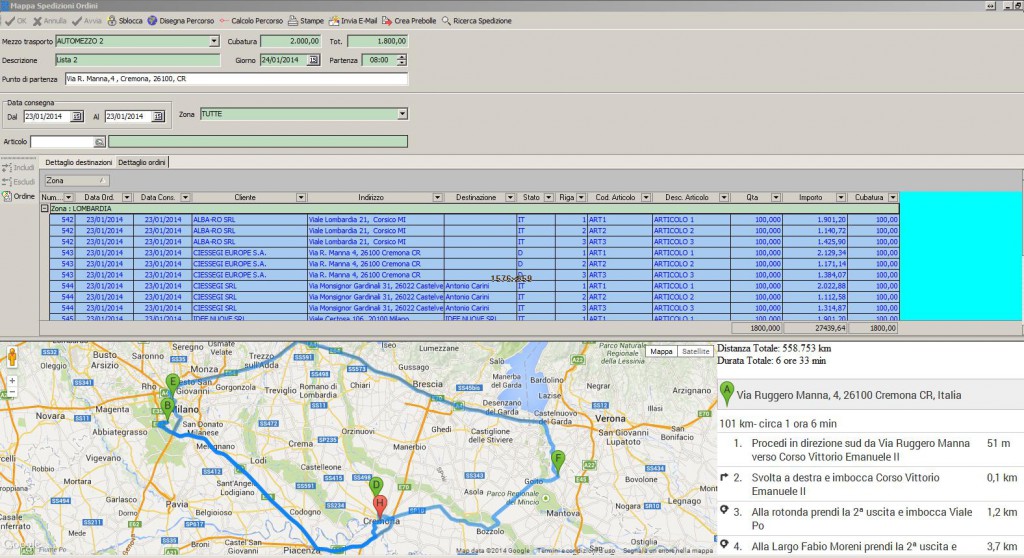Switch map to Satellite view
1024x558 pixels.
coord(694,351)
